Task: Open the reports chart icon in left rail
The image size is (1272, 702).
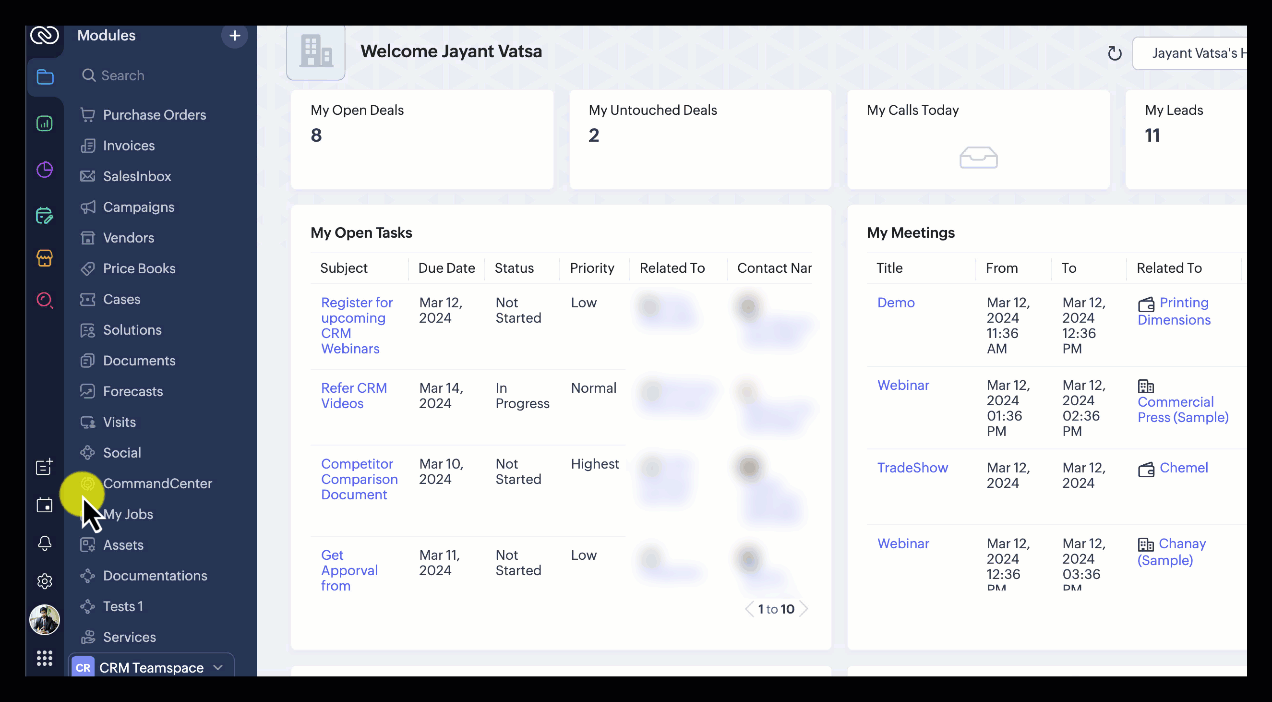Action: [44, 124]
